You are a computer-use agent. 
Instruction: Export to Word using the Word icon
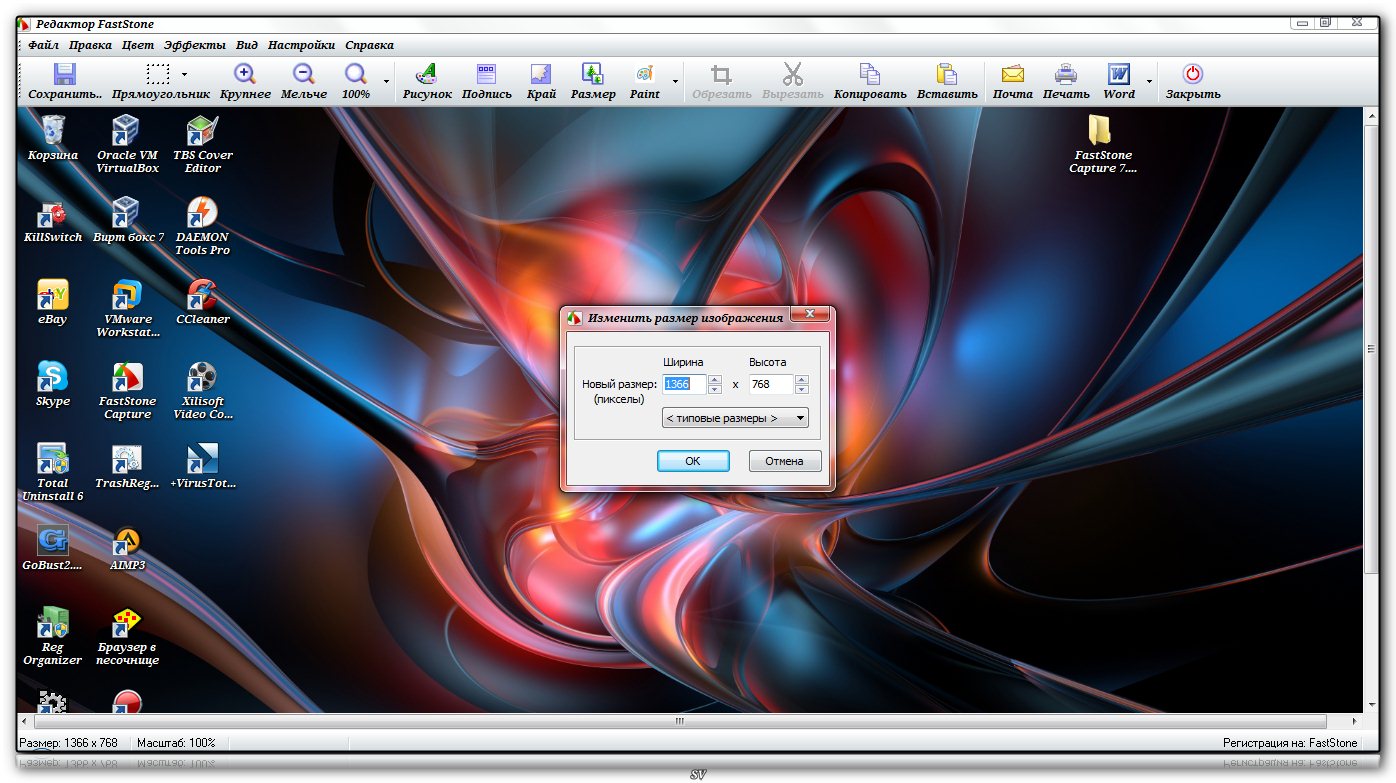[x=1118, y=75]
